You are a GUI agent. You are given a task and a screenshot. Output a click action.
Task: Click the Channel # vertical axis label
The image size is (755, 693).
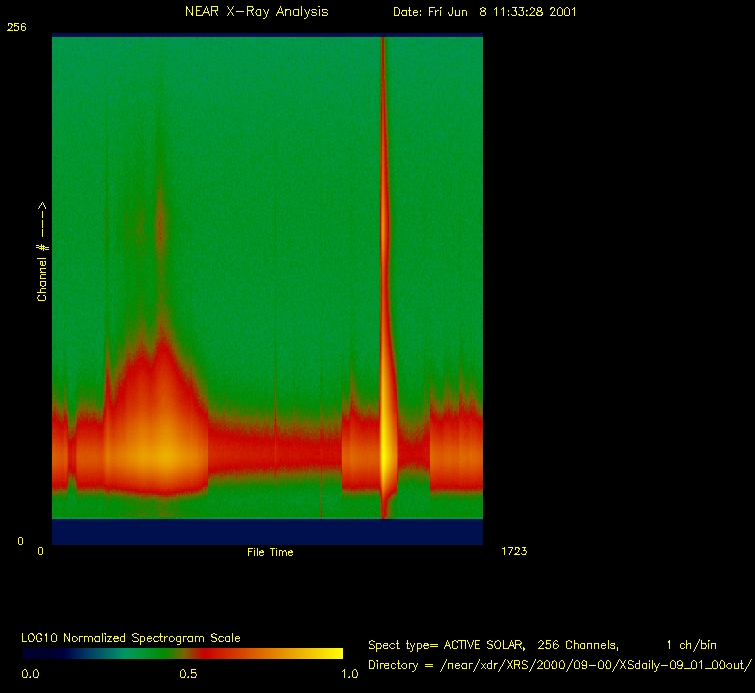(43, 251)
